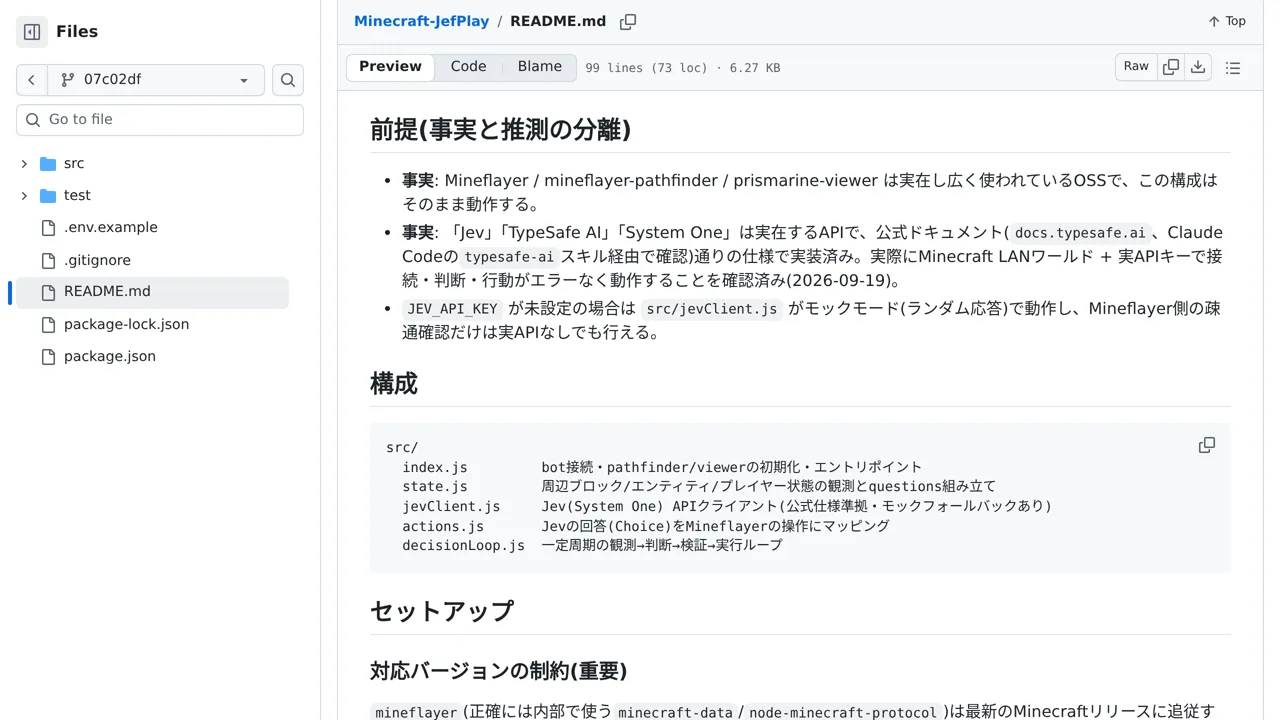Click the minecraft-data inline code
This screenshot has height=720, width=1280.
(674, 713)
